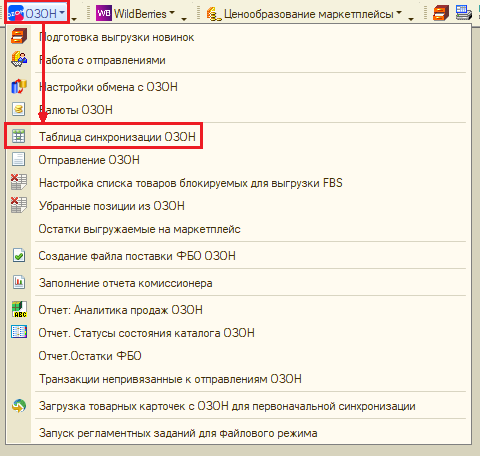Open the ОЗОН toolbar menu

click(37, 13)
